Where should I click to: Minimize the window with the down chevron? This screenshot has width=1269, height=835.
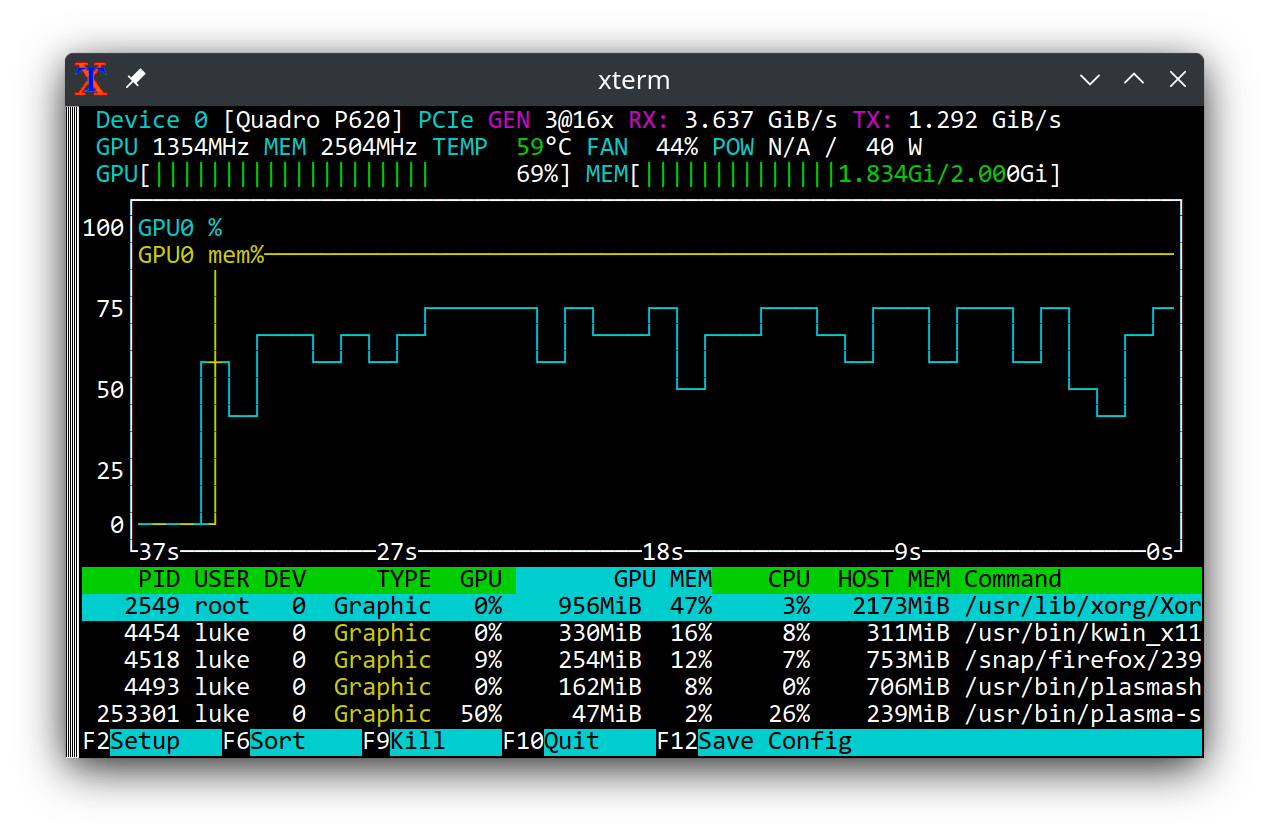click(x=1089, y=79)
